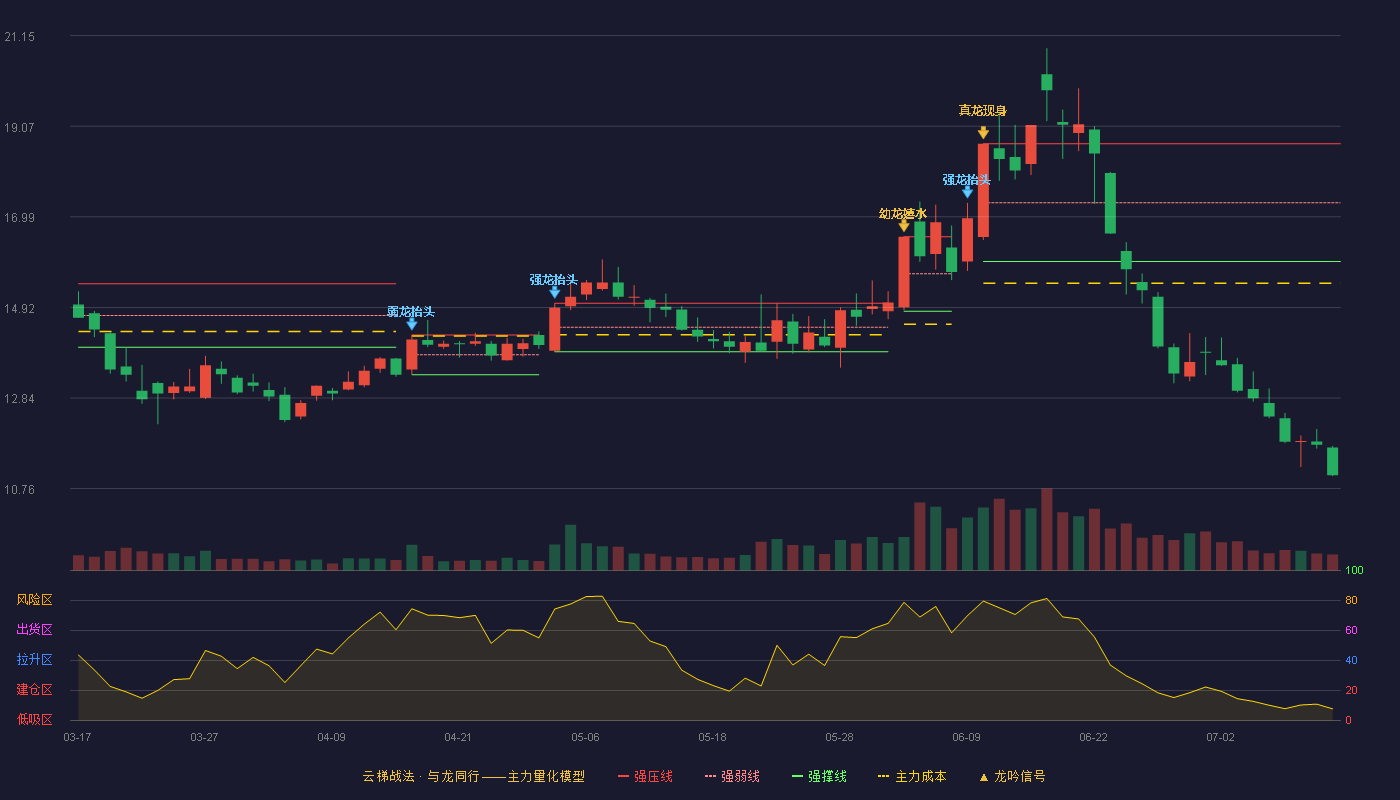This screenshot has width=1400, height=800.
Task: Click the 10.76 price axis label
Action: coord(19,489)
